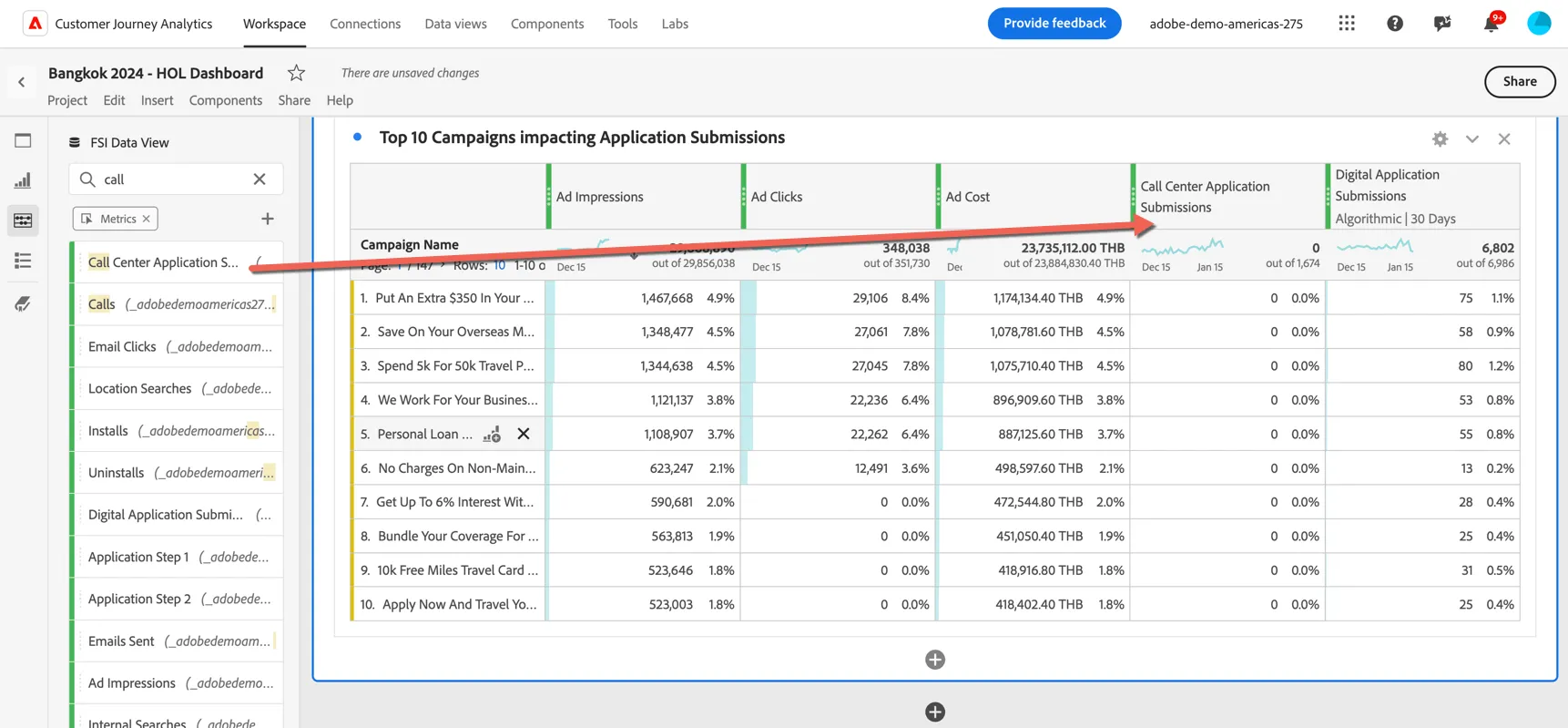Open the panel settings gear icon
1568x728 pixels.
pos(1440,138)
